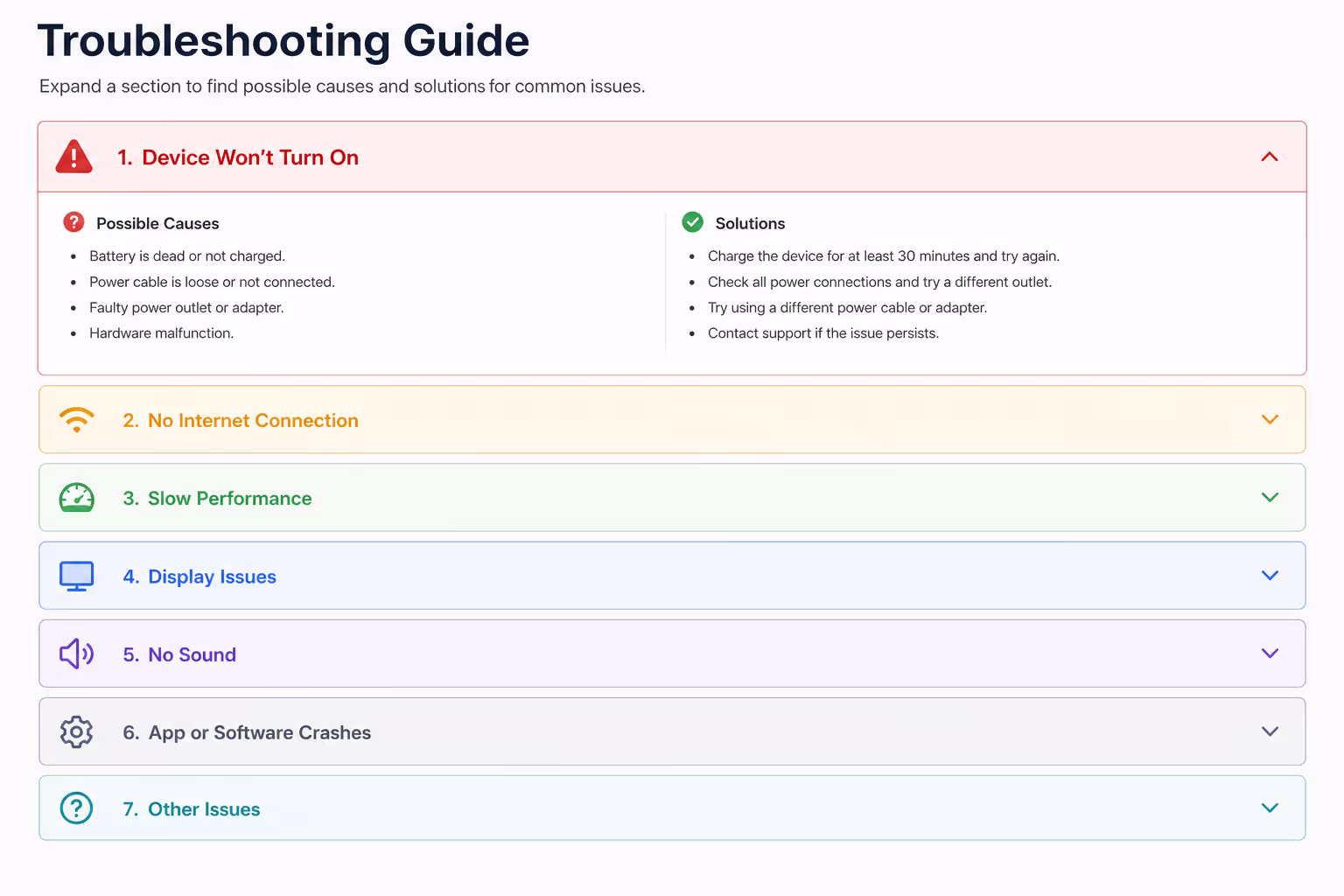The width and height of the screenshot is (1344, 896).
Task: Expand Display Issues using the blue chevron
Action: pyautogui.click(x=1270, y=576)
